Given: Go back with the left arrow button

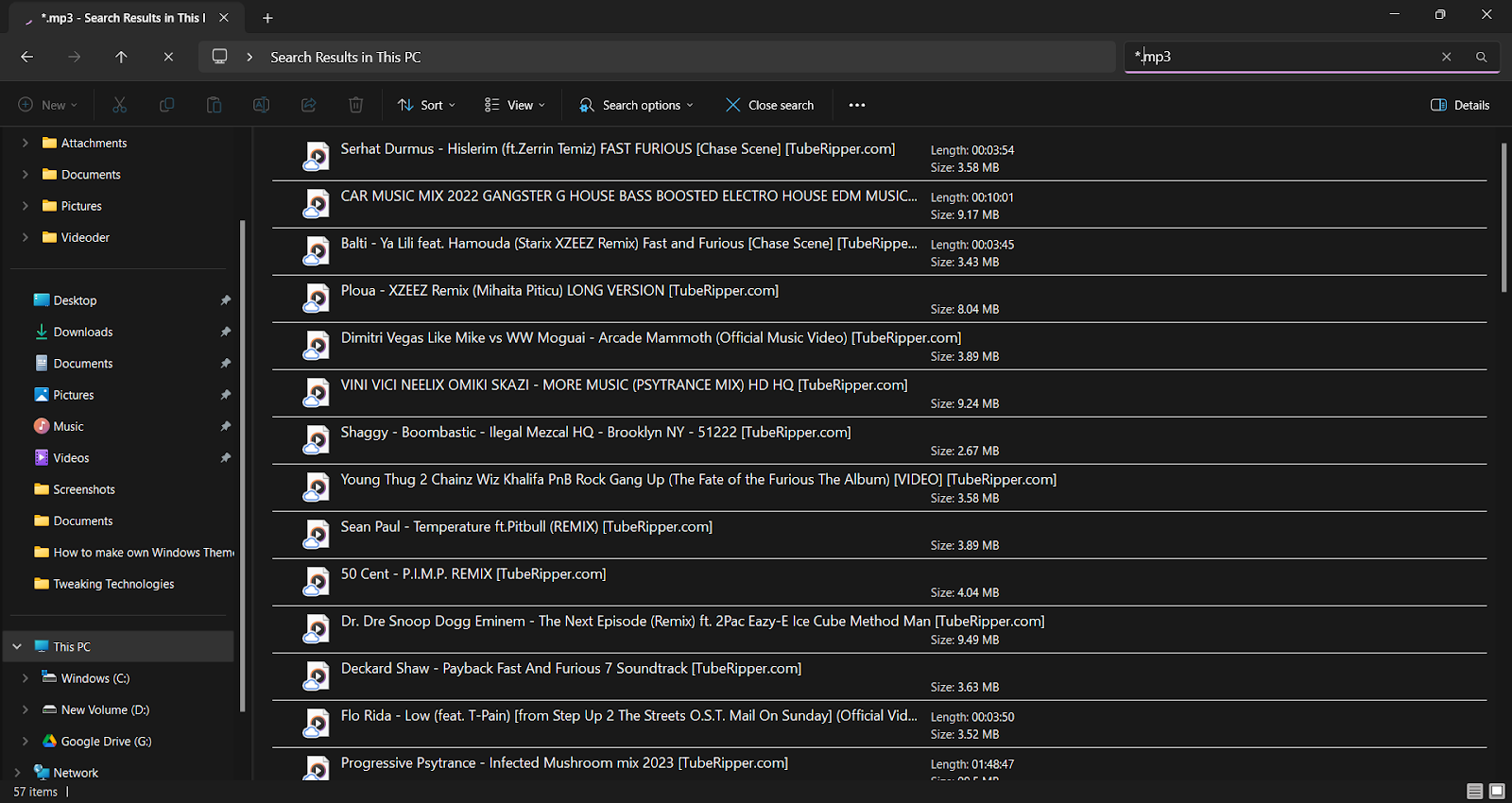Looking at the screenshot, I should (26, 57).
